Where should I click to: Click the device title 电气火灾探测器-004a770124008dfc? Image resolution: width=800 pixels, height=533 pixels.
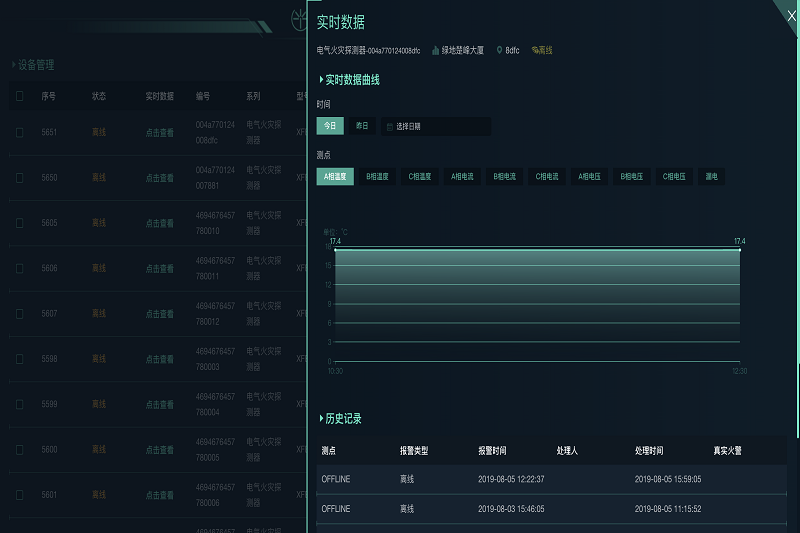click(368, 50)
